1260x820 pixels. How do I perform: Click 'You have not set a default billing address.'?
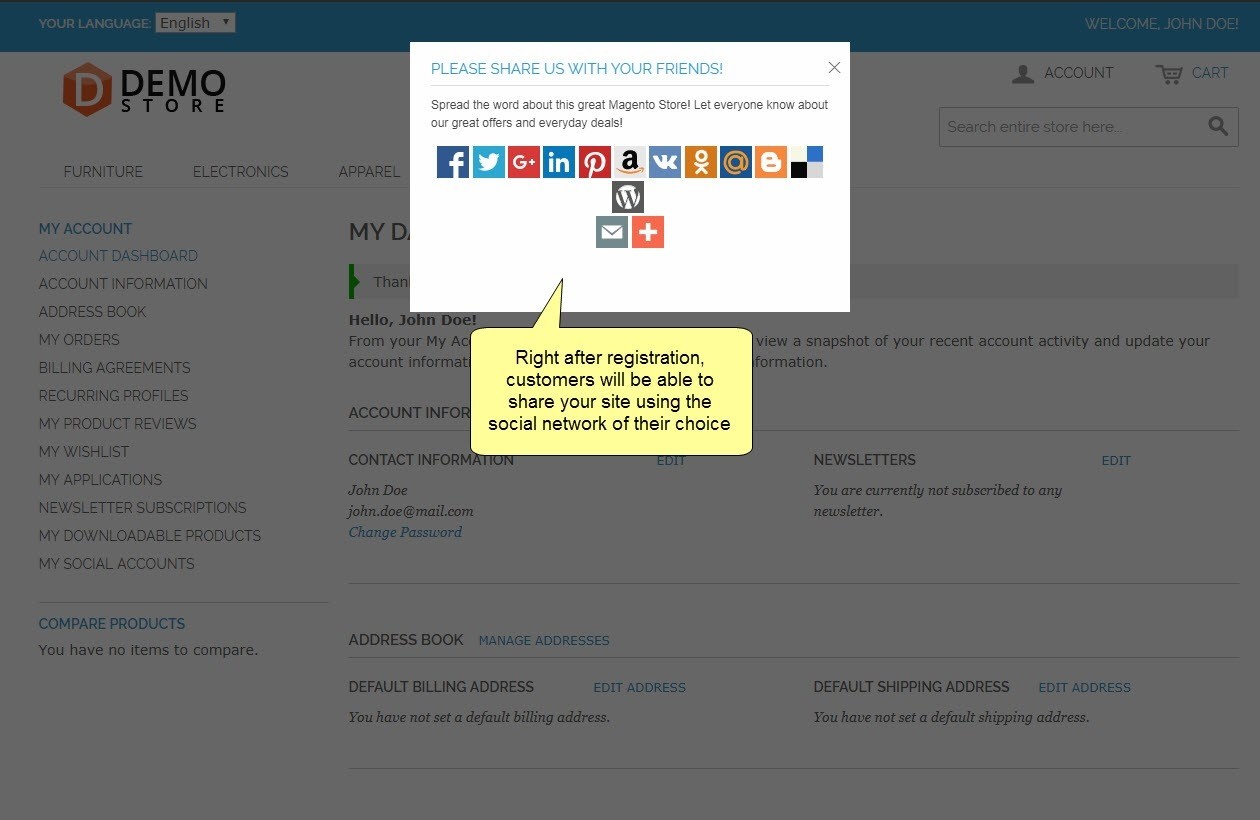pos(479,717)
